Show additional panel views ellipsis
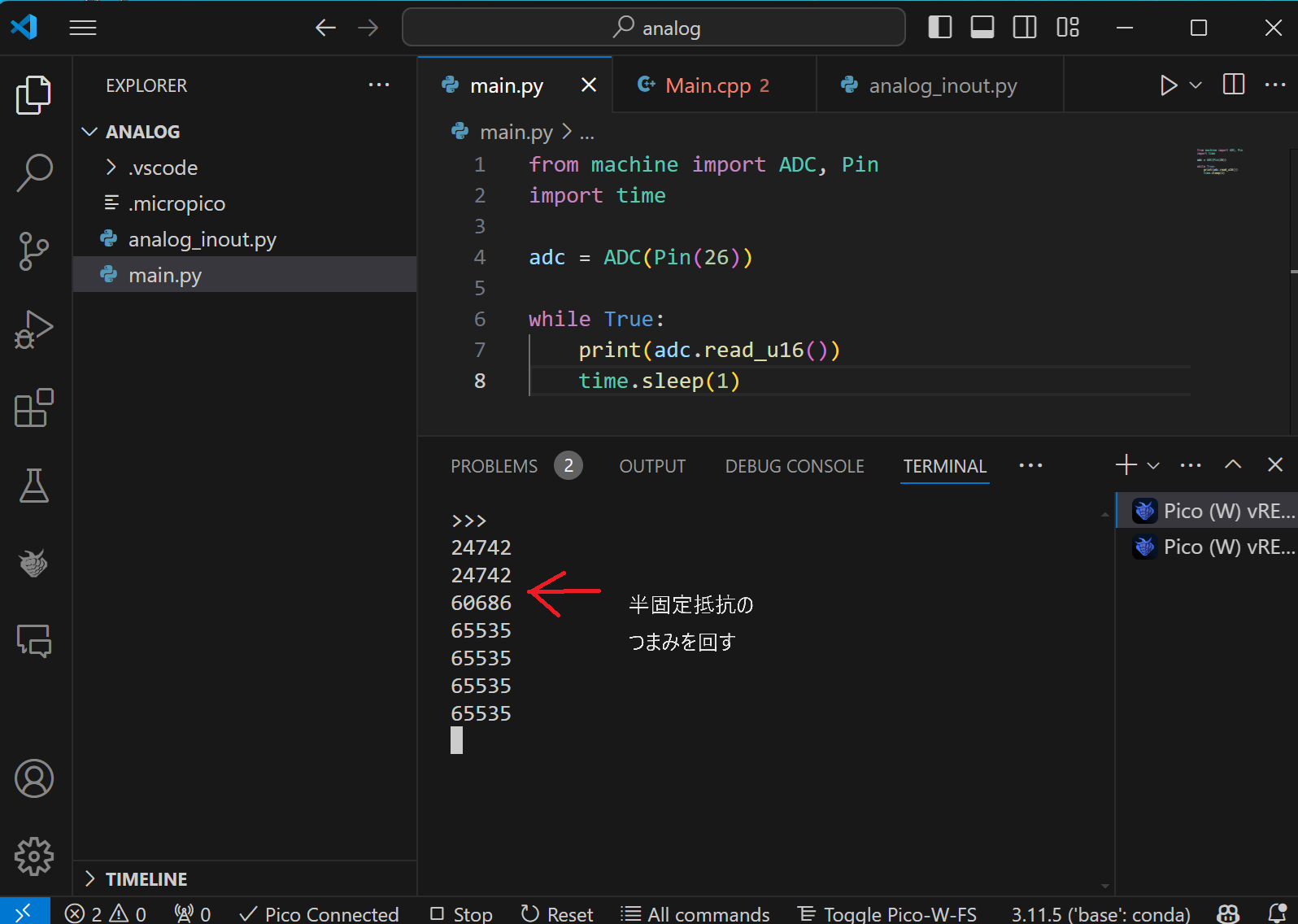This screenshot has width=1298, height=924. [1030, 465]
